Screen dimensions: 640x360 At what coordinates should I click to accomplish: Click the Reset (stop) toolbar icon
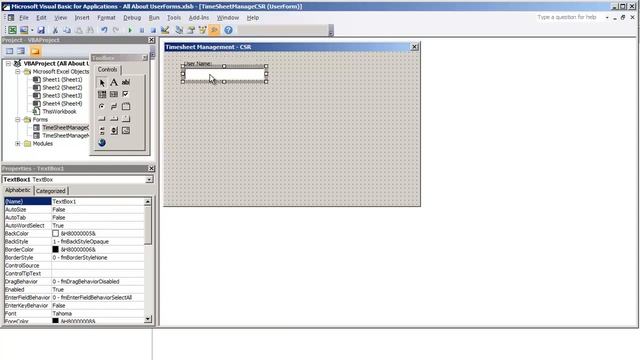tap(153, 30)
